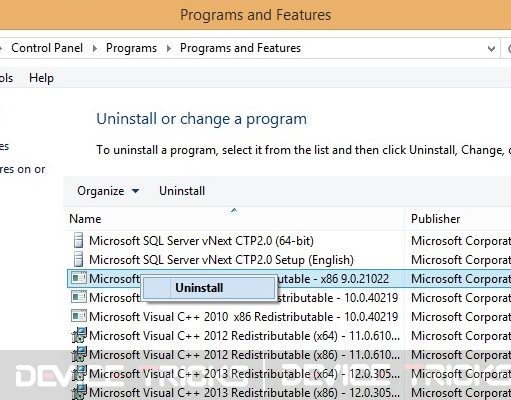The image size is (511, 400).
Task: Expand the arrow after Control Panel breadcrumb
Action: pyautogui.click(x=95, y=49)
